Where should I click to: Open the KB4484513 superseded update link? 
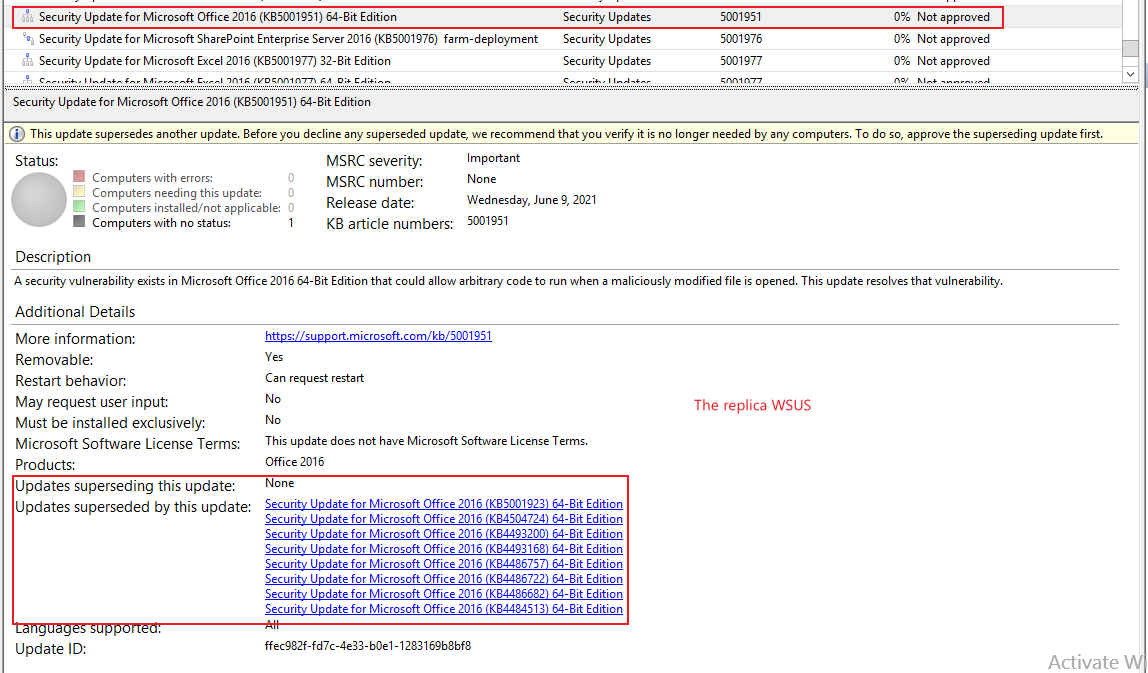(444, 608)
